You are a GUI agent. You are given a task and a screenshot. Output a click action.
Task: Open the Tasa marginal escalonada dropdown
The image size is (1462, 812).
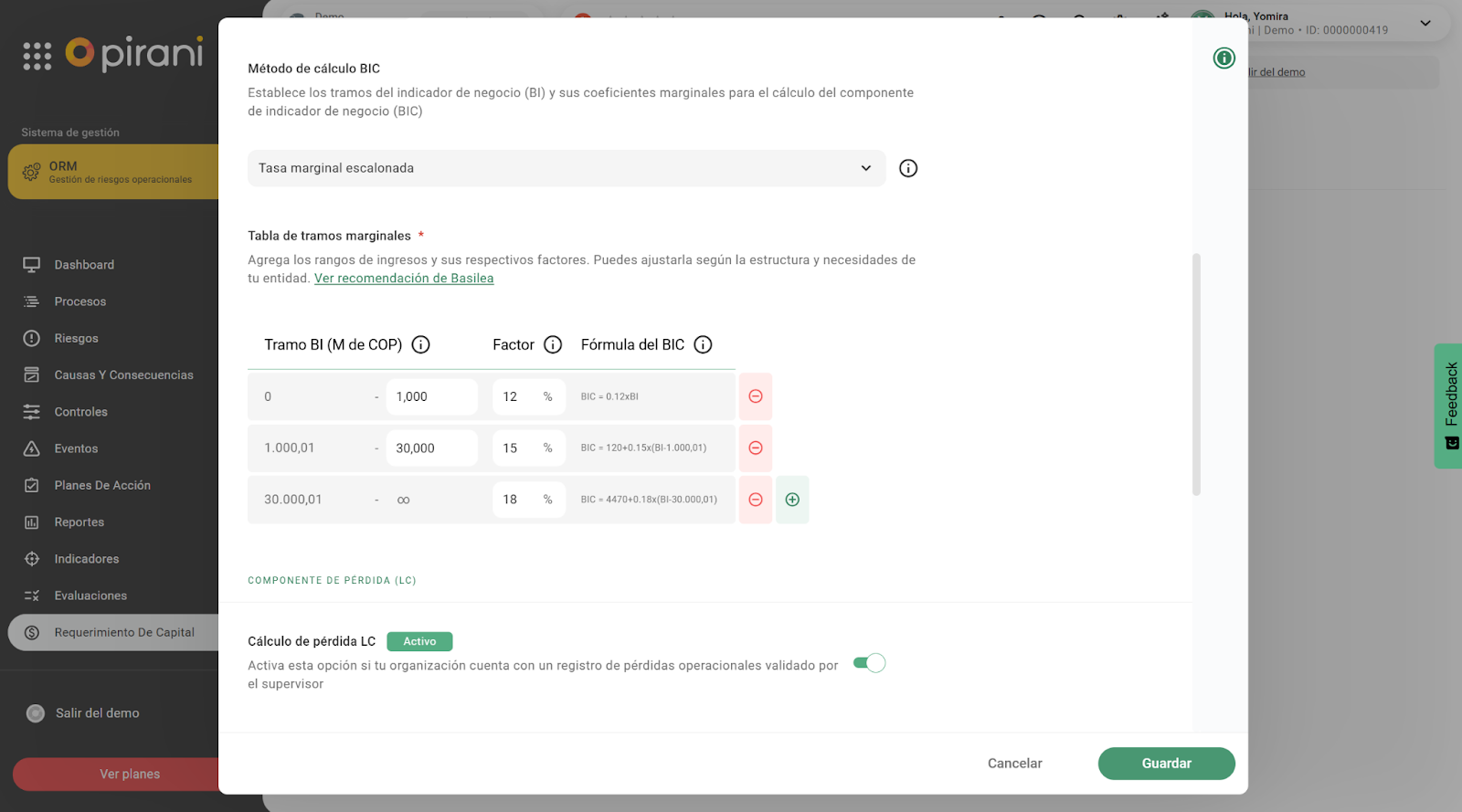566,168
